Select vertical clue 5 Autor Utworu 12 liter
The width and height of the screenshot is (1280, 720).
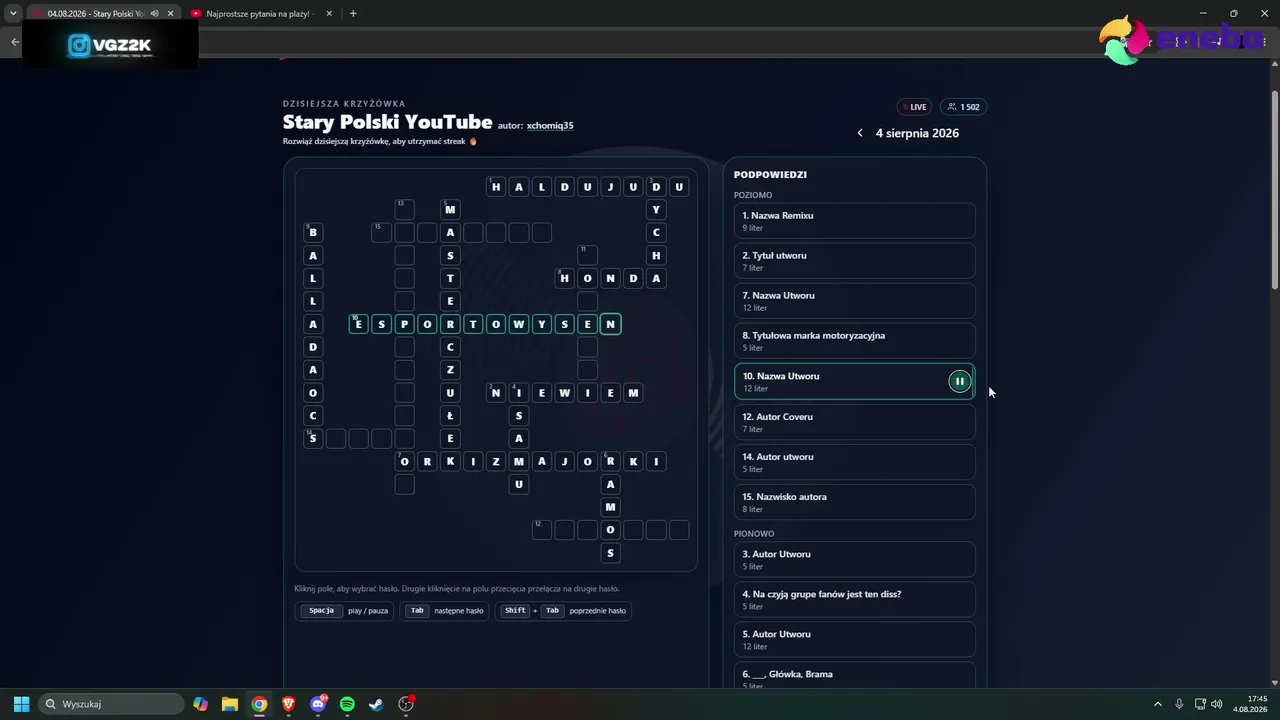point(854,639)
